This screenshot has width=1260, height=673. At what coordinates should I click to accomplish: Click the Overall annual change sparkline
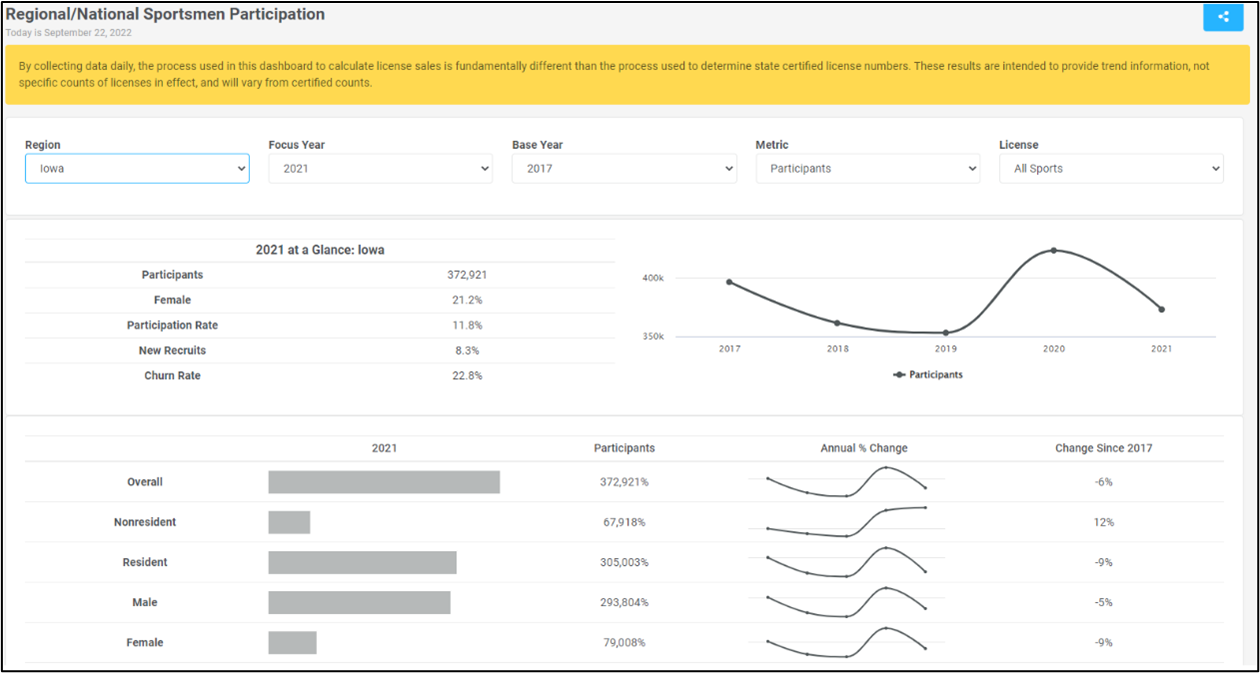[x=846, y=482]
